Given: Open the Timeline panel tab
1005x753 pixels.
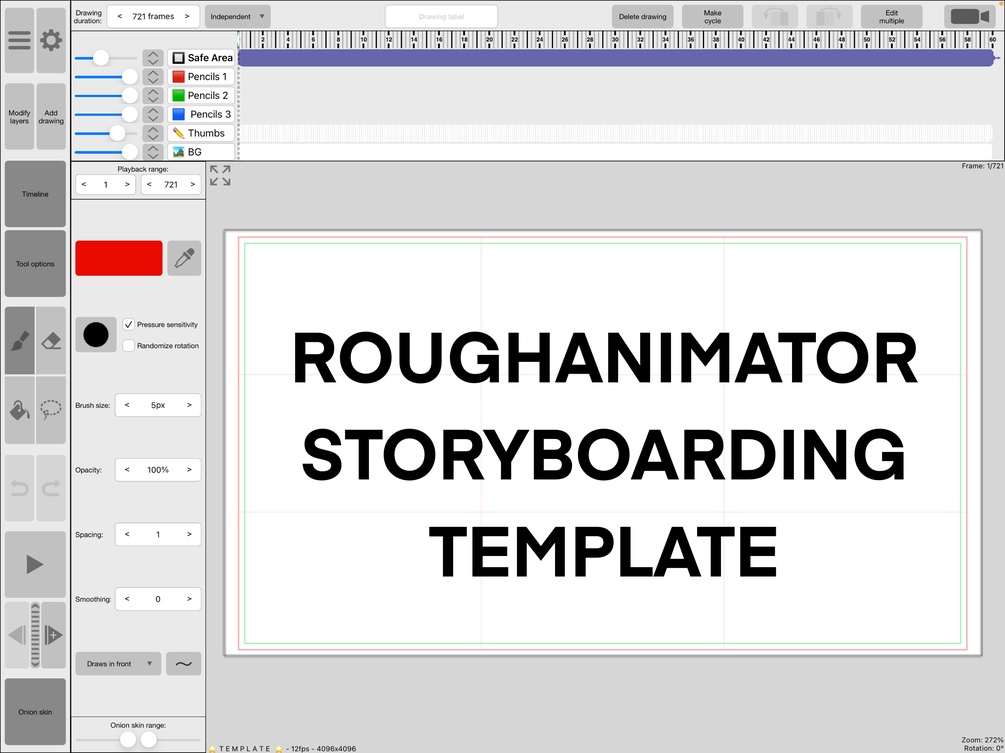Looking at the screenshot, I should [35, 194].
